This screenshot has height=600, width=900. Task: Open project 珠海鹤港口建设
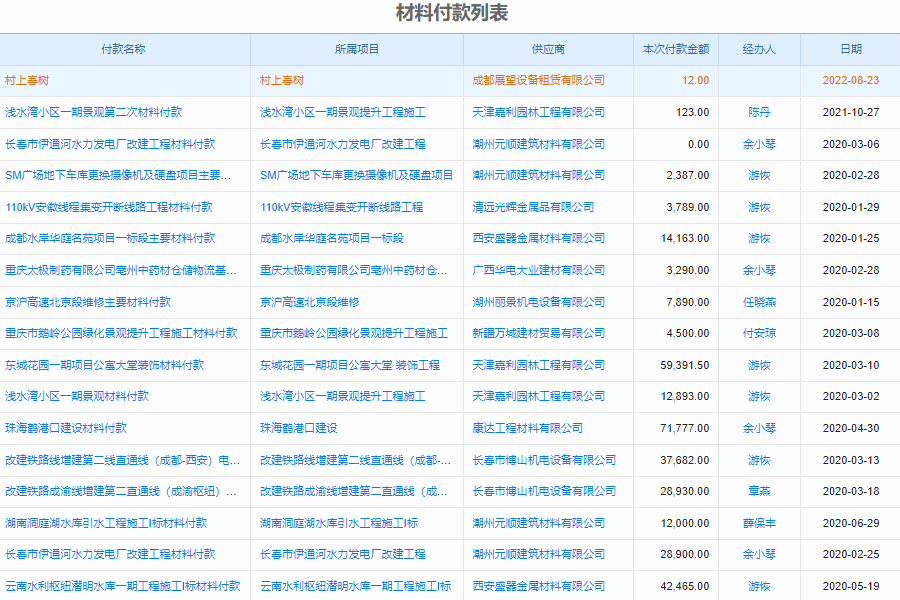(298, 428)
